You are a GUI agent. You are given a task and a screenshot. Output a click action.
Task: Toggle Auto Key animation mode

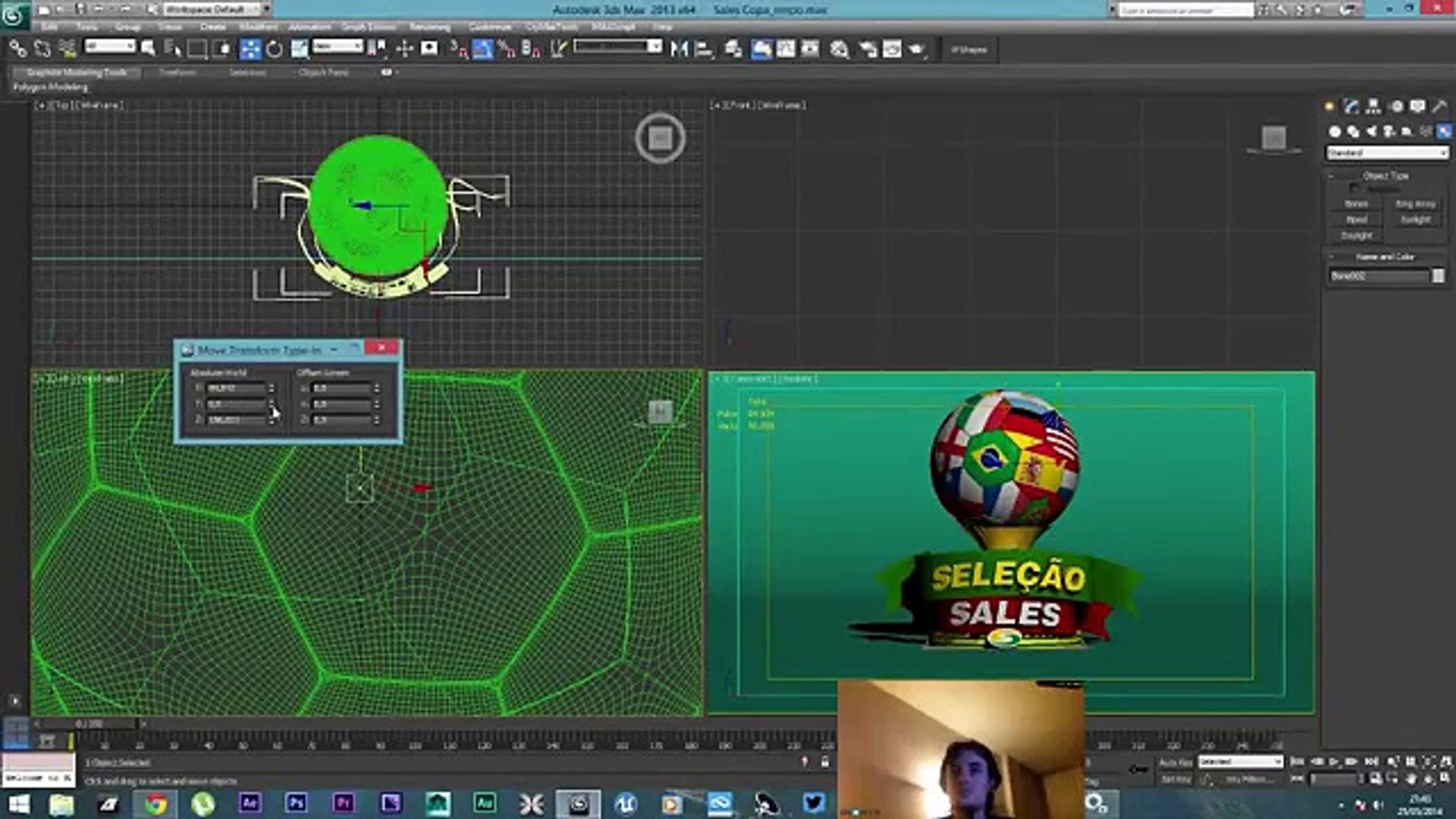pos(1176,762)
